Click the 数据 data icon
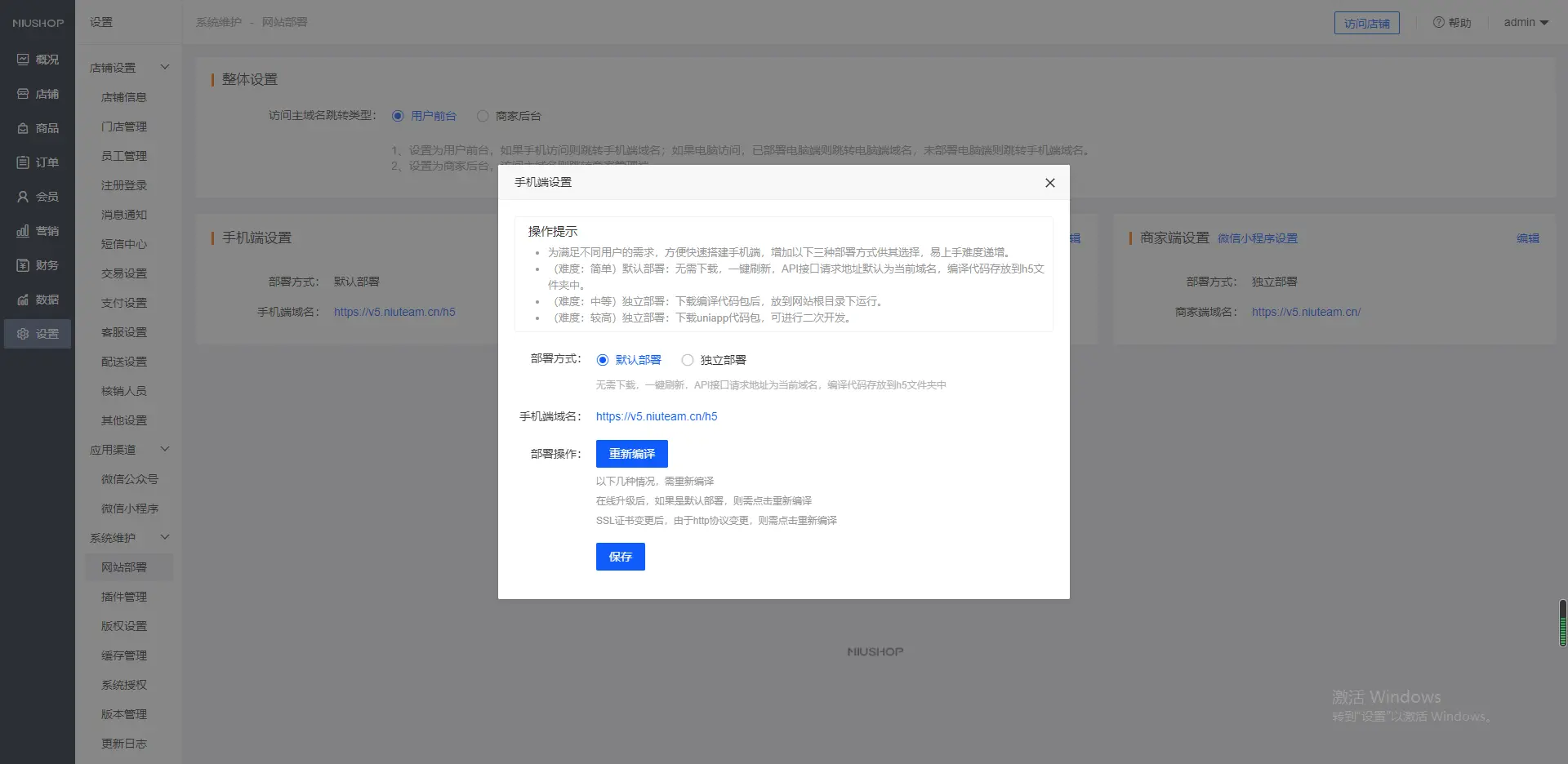Screen dimensions: 1568x764 click(x=23, y=300)
